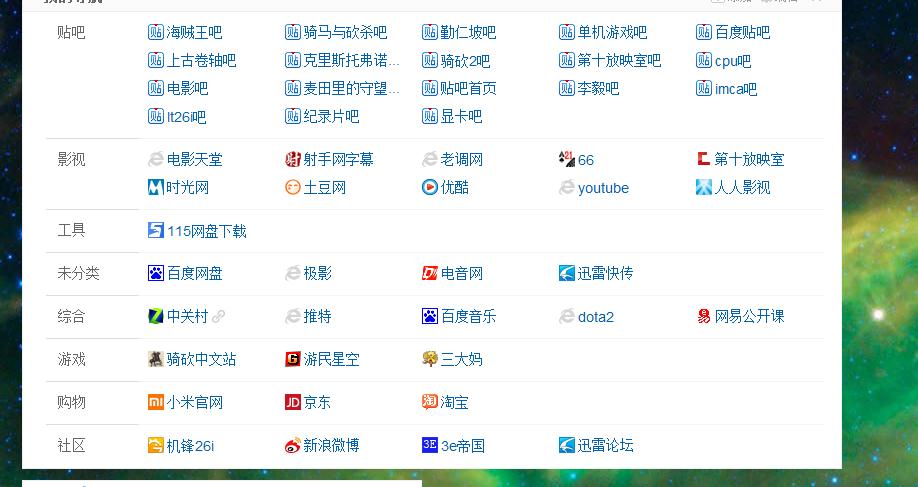Open 麦田里的守望... link
This screenshot has height=487, width=918.
tap(351, 88)
